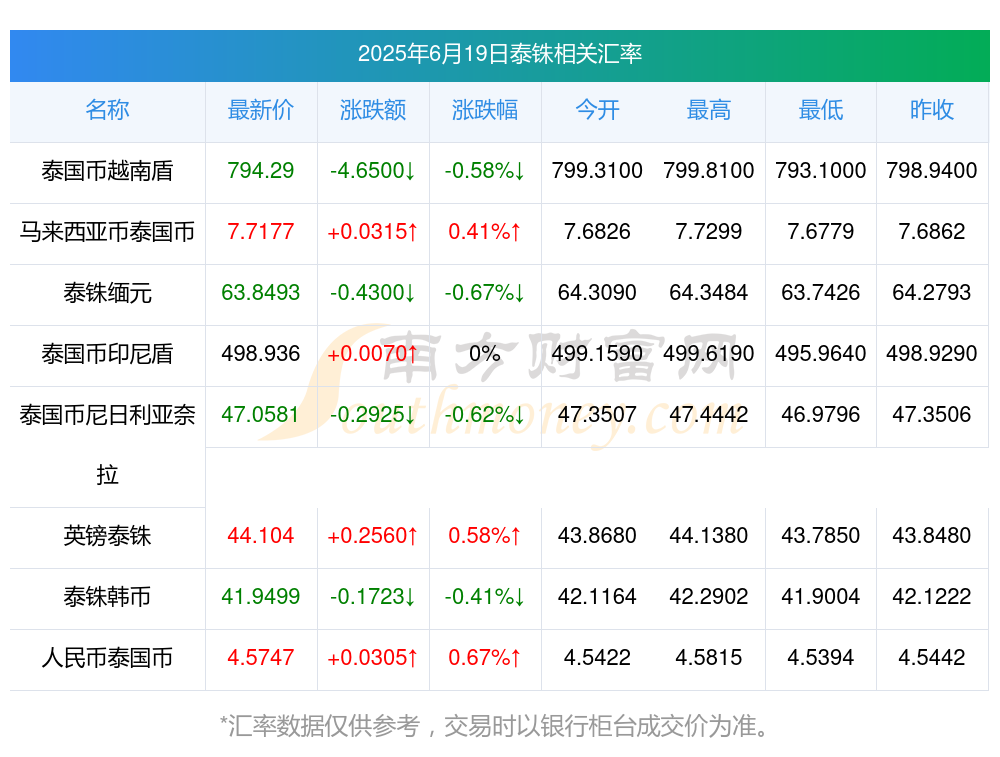The height and width of the screenshot is (757, 1000).
Task: Click opening value 499.1590
Action: tap(597, 353)
